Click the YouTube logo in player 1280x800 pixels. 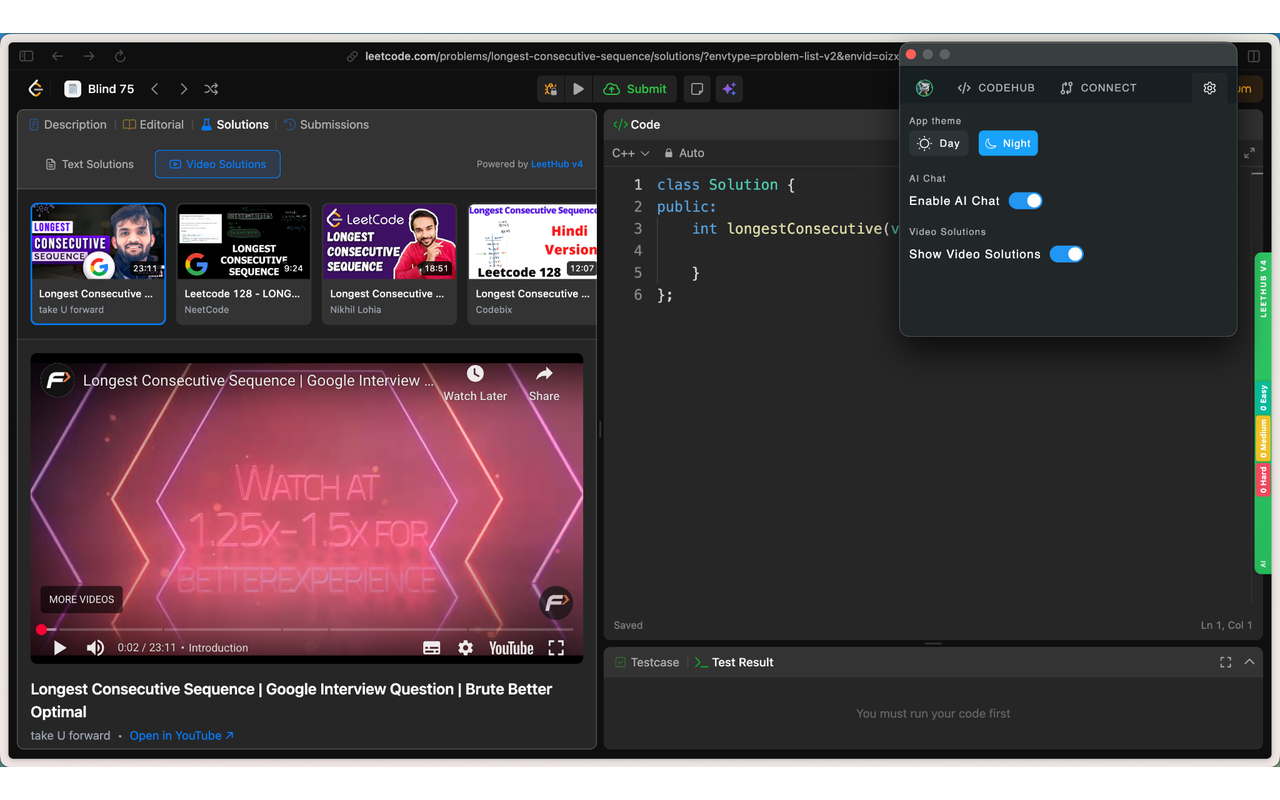[511, 648]
